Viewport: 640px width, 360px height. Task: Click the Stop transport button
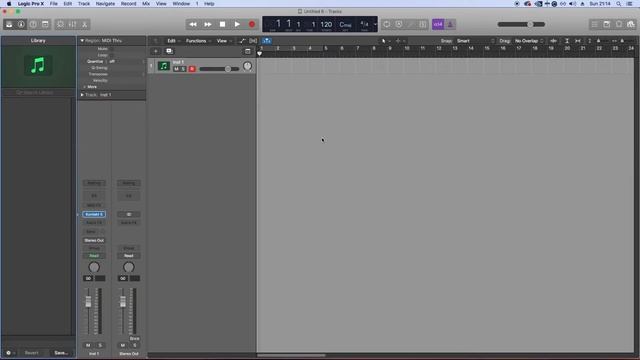222,24
